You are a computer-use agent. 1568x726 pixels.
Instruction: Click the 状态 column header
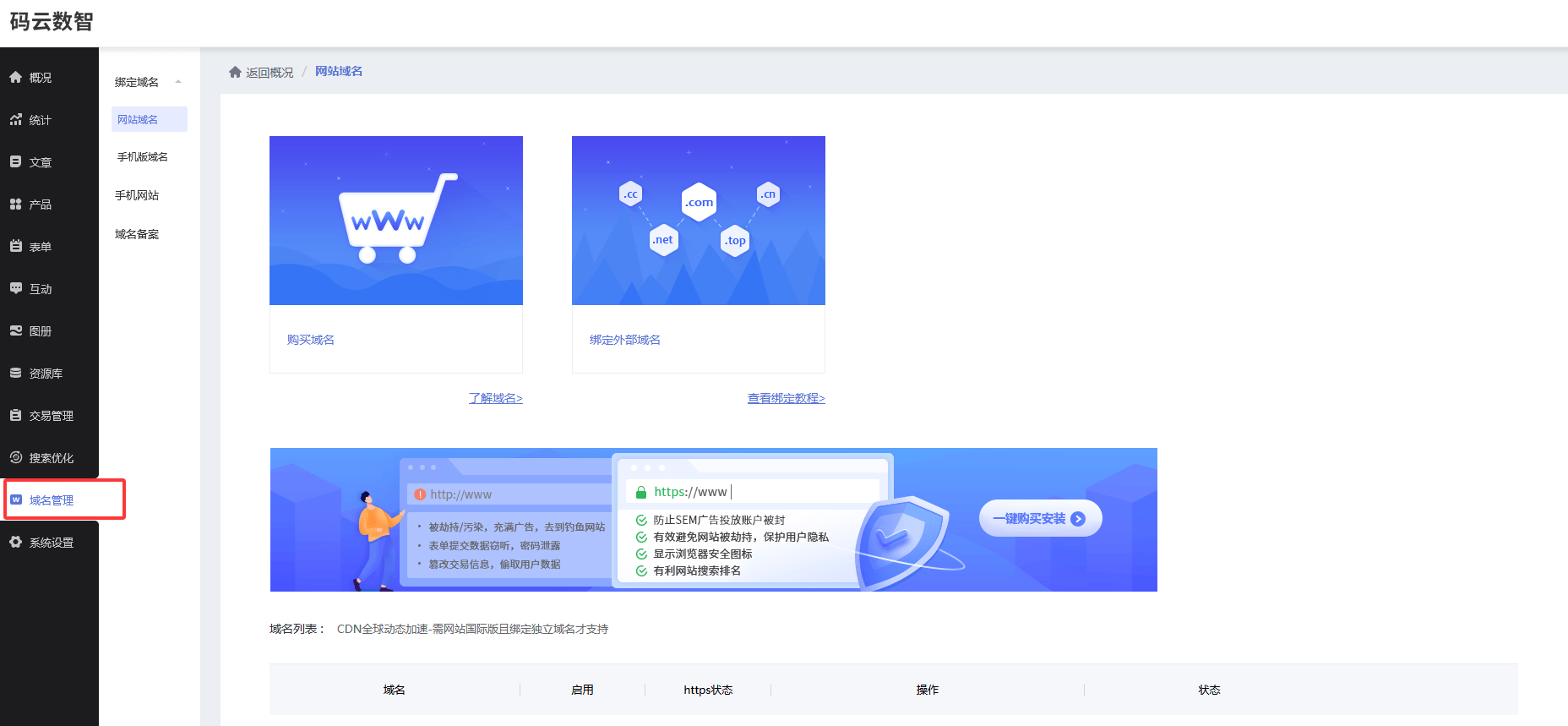click(x=1210, y=690)
